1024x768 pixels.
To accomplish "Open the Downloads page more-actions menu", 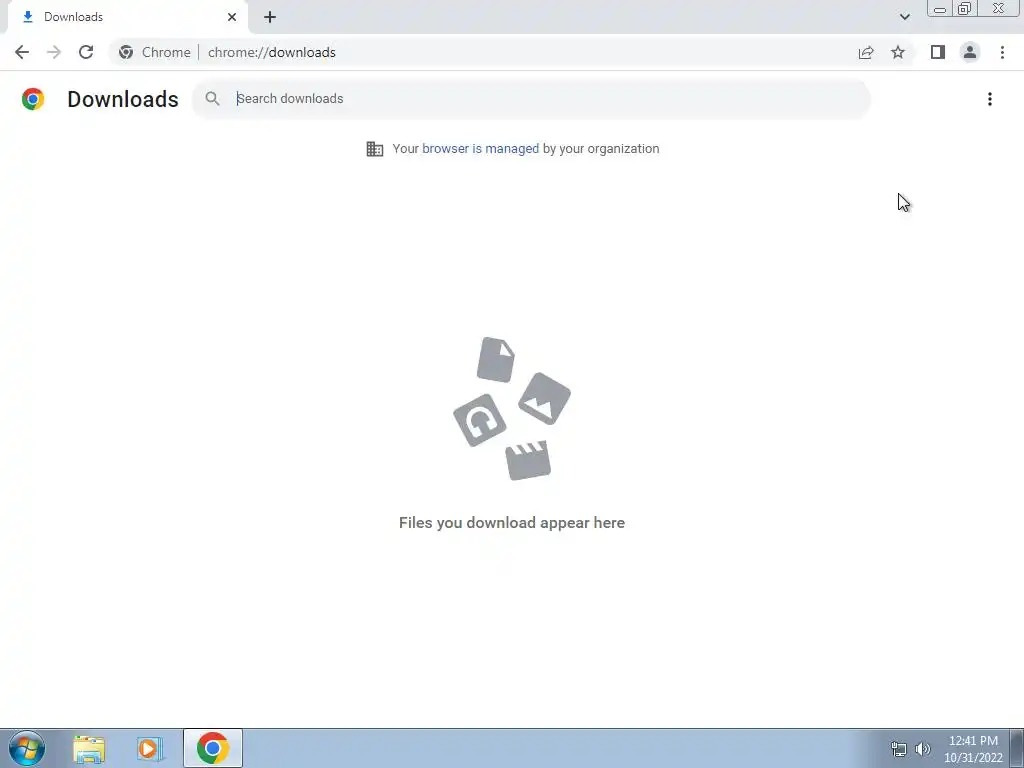I will coord(989,99).
